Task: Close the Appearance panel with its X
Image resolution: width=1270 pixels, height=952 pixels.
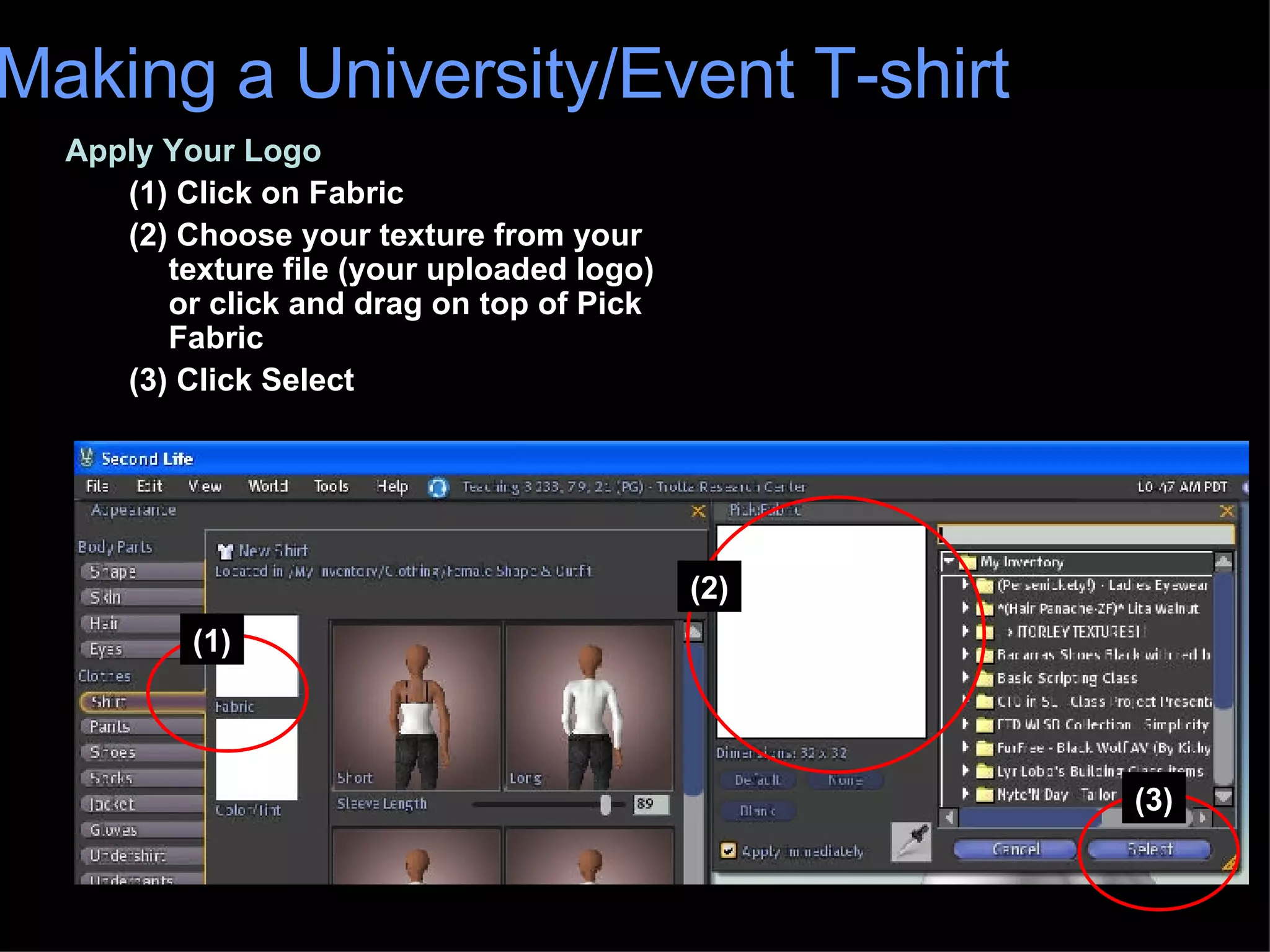Action: (698, 511)
